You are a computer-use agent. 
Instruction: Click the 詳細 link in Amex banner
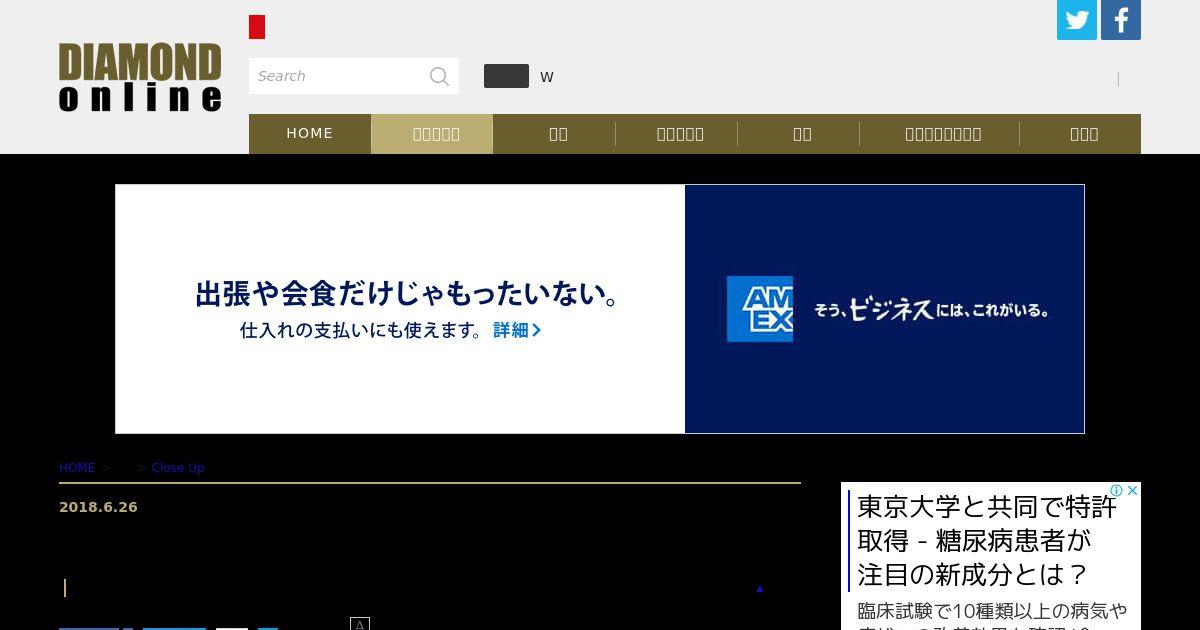pyautogui.click(x=517, y=330)
